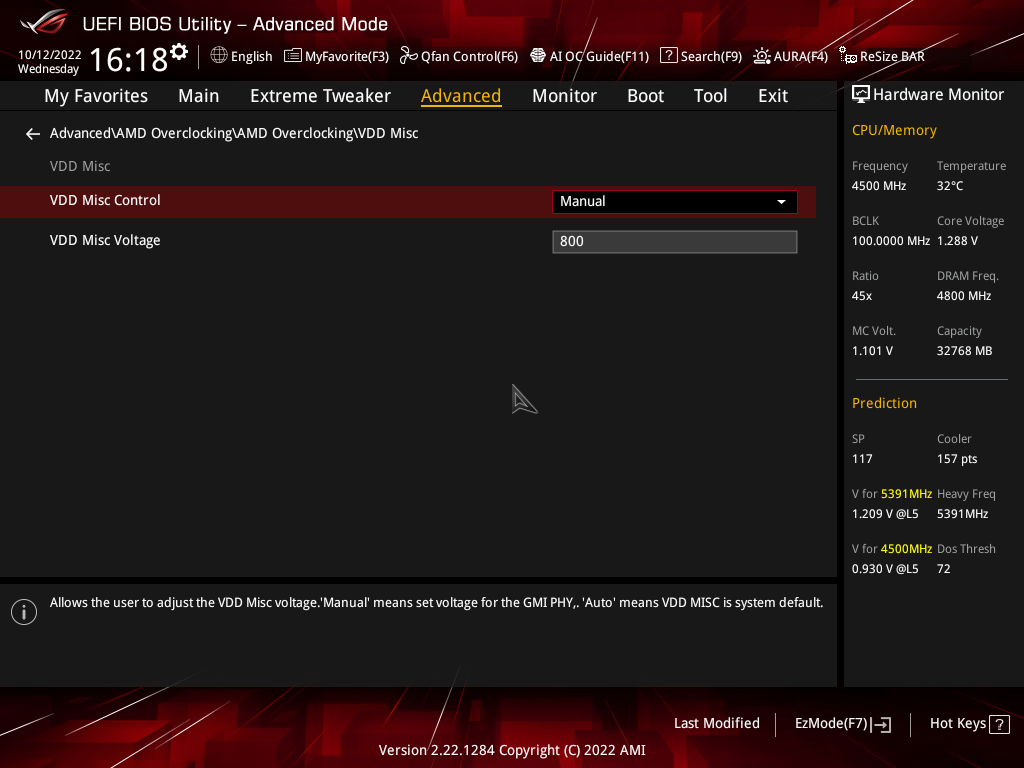Click the version copyright text
Viewport: 1024px width, 768px height.
512,750
